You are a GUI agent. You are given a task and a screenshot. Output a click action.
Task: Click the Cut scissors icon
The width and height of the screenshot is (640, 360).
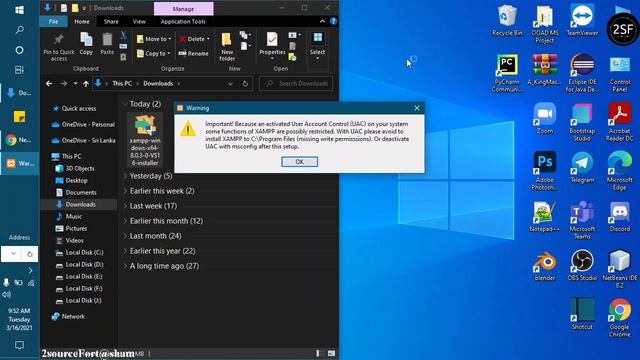coord(123,36)
